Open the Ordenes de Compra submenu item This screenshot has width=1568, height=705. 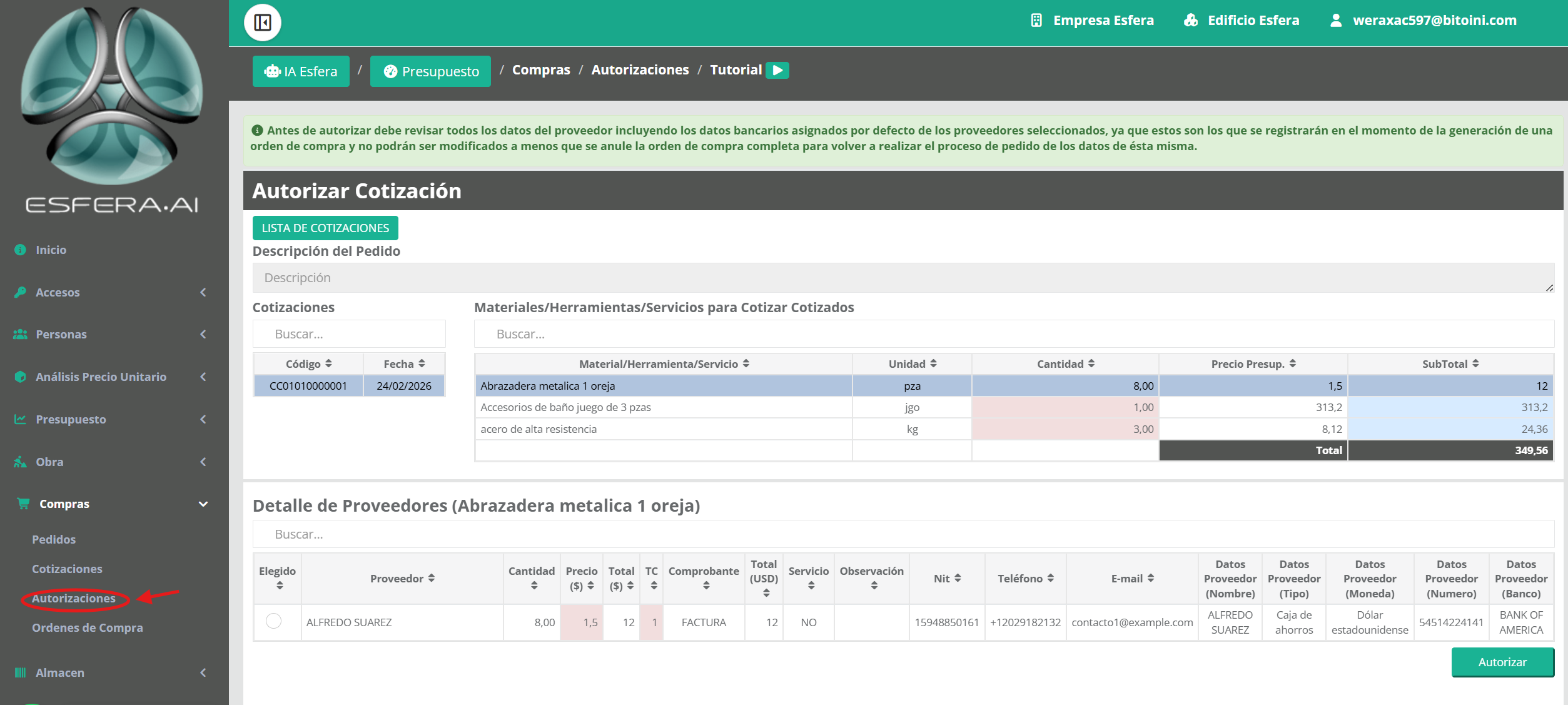tap(88, 627)
